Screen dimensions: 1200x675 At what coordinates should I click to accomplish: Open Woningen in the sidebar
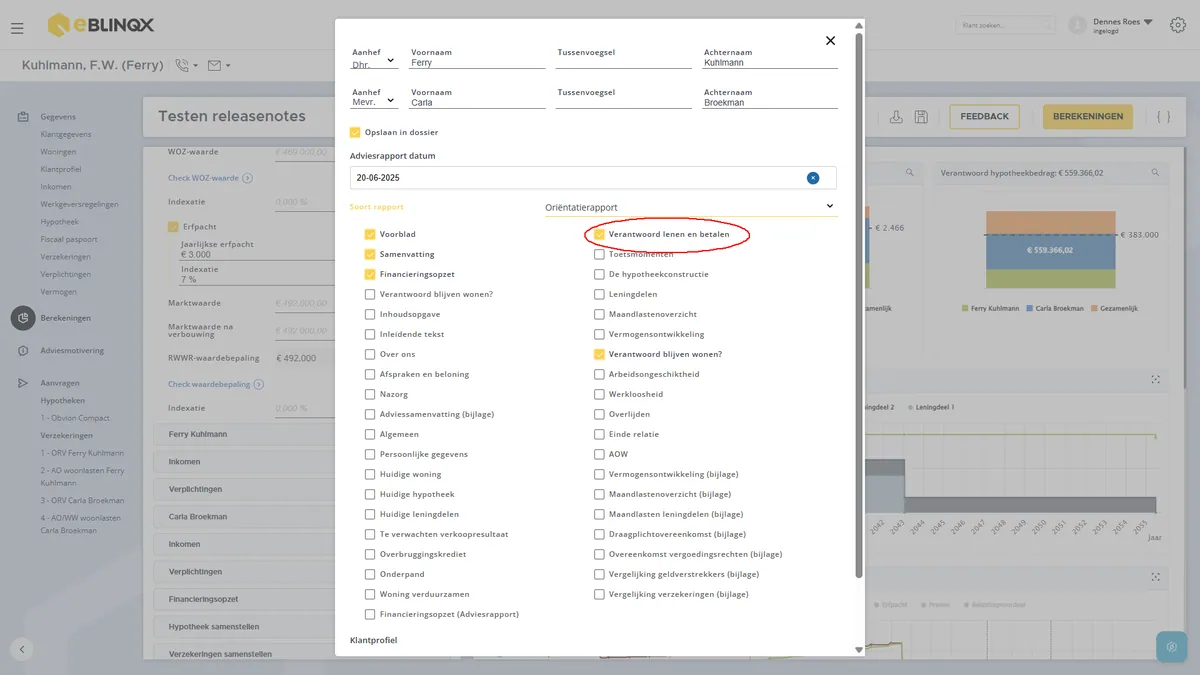pos(58,152)
